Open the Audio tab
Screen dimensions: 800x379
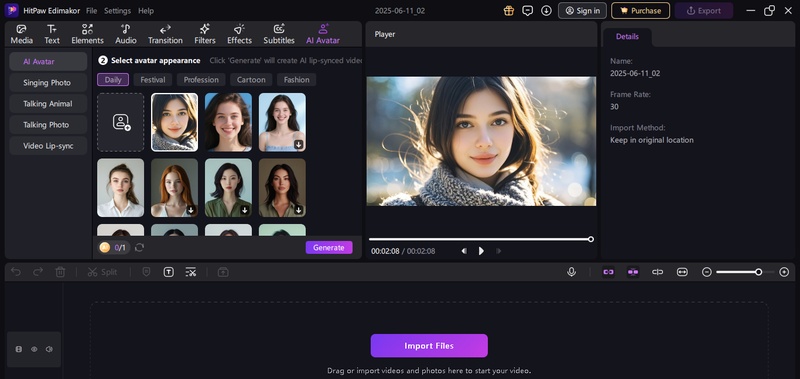tap(126, 34)
